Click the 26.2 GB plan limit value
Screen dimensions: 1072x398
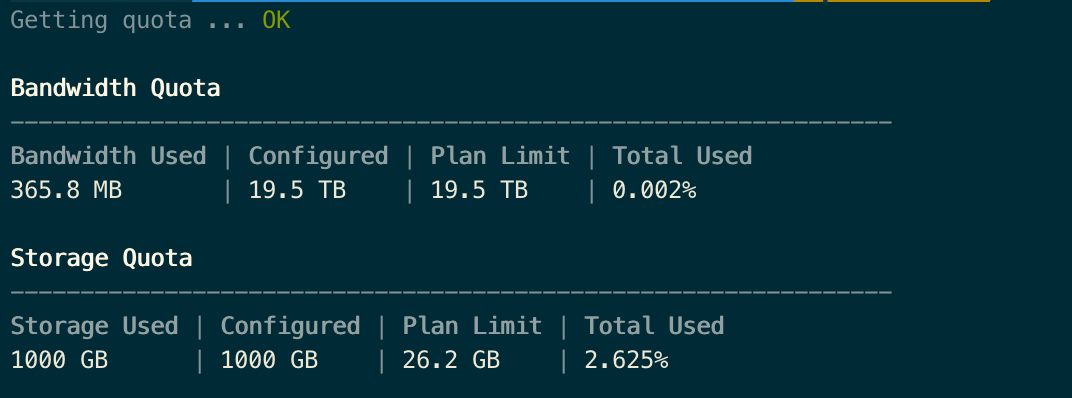point(451,360)
